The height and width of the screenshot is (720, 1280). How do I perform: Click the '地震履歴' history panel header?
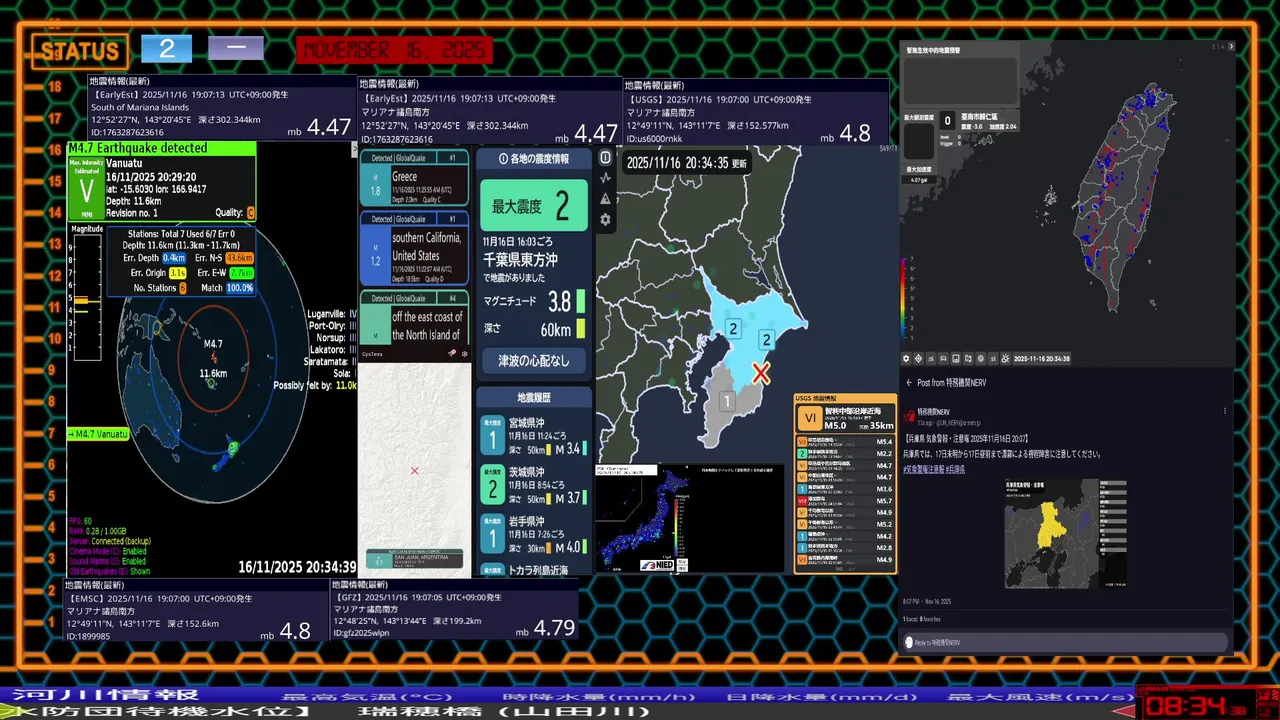[533, 397]
